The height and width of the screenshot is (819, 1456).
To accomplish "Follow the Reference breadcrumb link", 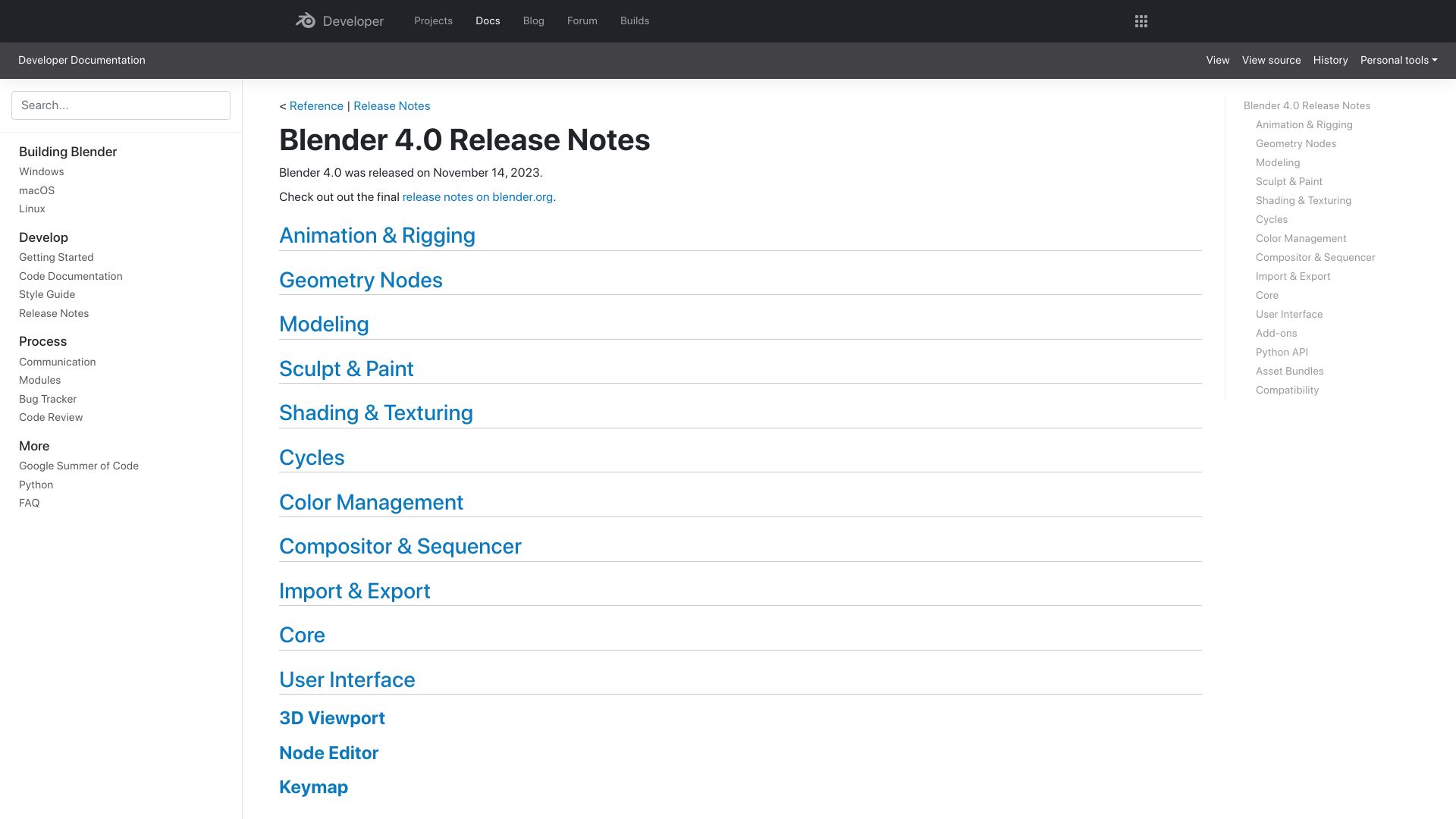I will (316, 106).
